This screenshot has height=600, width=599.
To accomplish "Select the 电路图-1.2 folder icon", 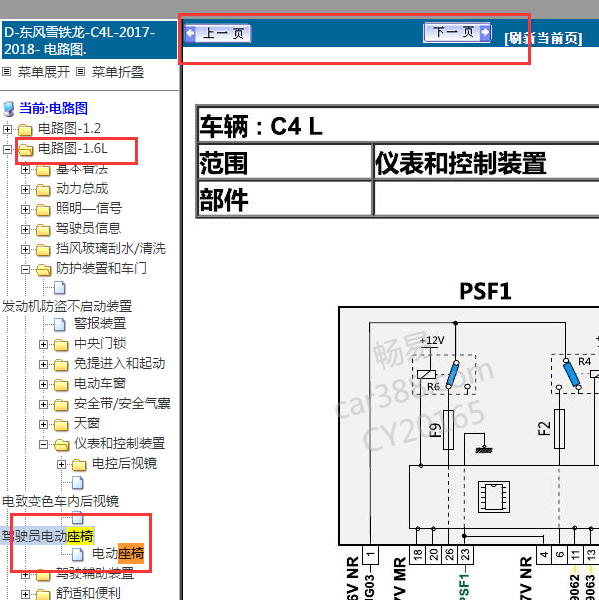I will [x=25, y=129].
